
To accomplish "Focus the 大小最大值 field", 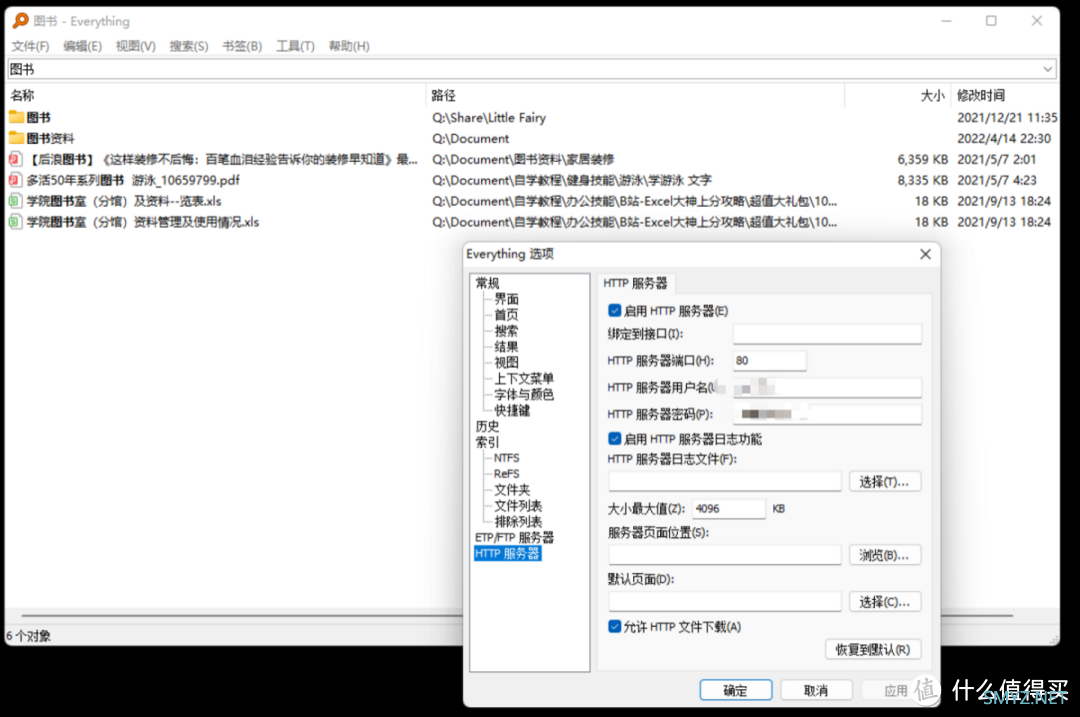I will (x=729, y=508).
